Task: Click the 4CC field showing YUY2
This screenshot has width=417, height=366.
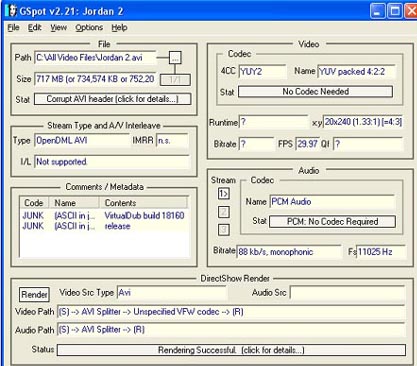Action: 262,72
